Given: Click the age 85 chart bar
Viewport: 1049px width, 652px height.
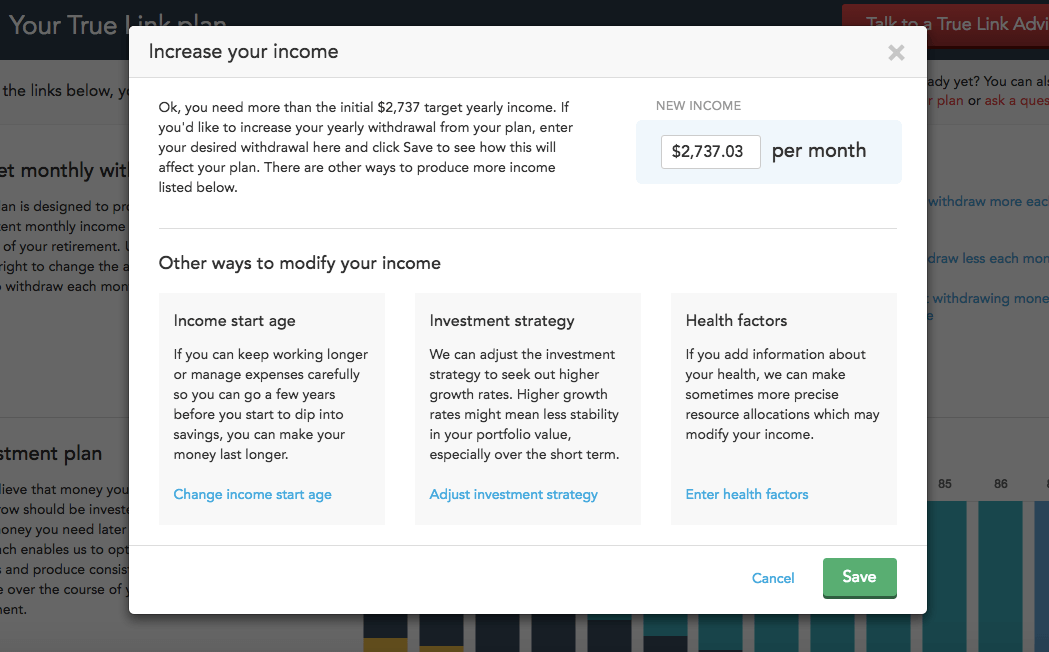Looking at the screenshot, I should coord(945,575).
